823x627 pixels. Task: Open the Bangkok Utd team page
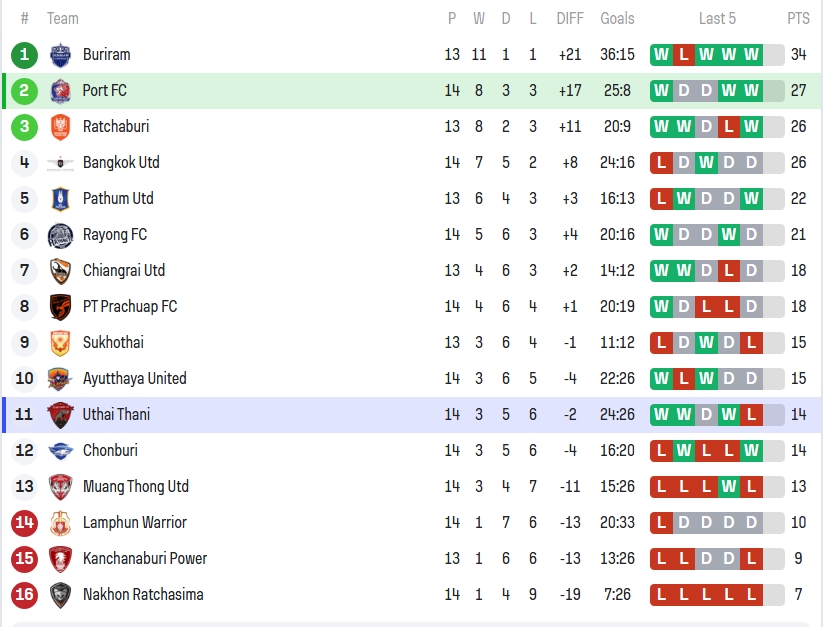pos(121,163)
